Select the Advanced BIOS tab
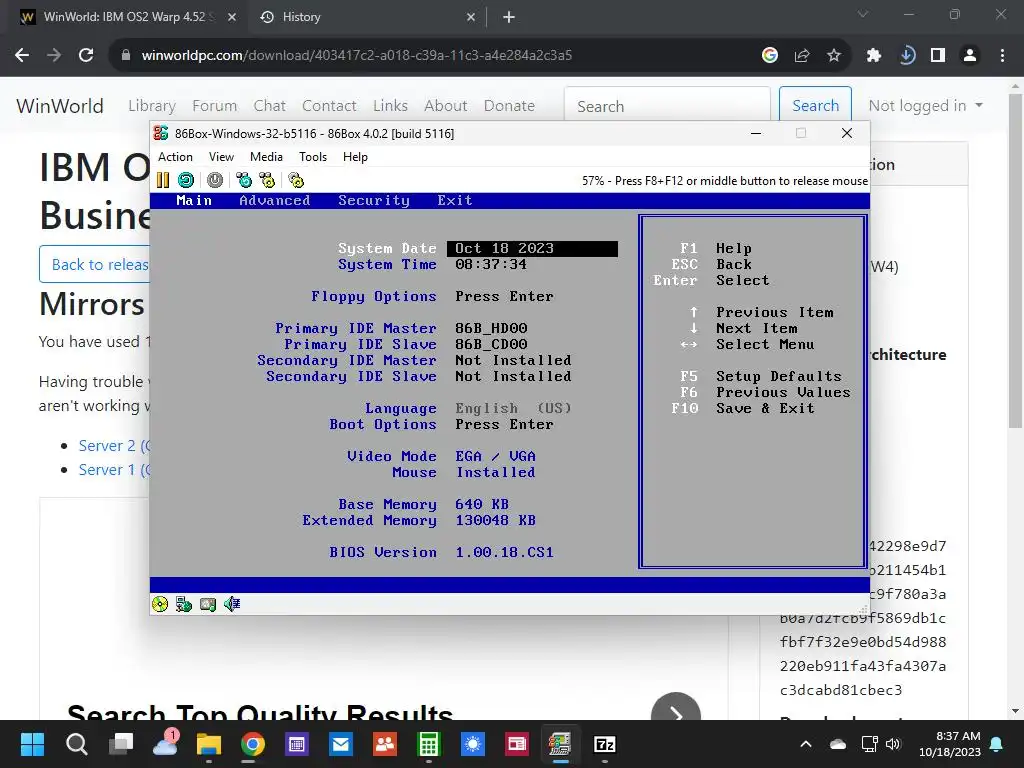1024x768 pixels. click(274, 200)
